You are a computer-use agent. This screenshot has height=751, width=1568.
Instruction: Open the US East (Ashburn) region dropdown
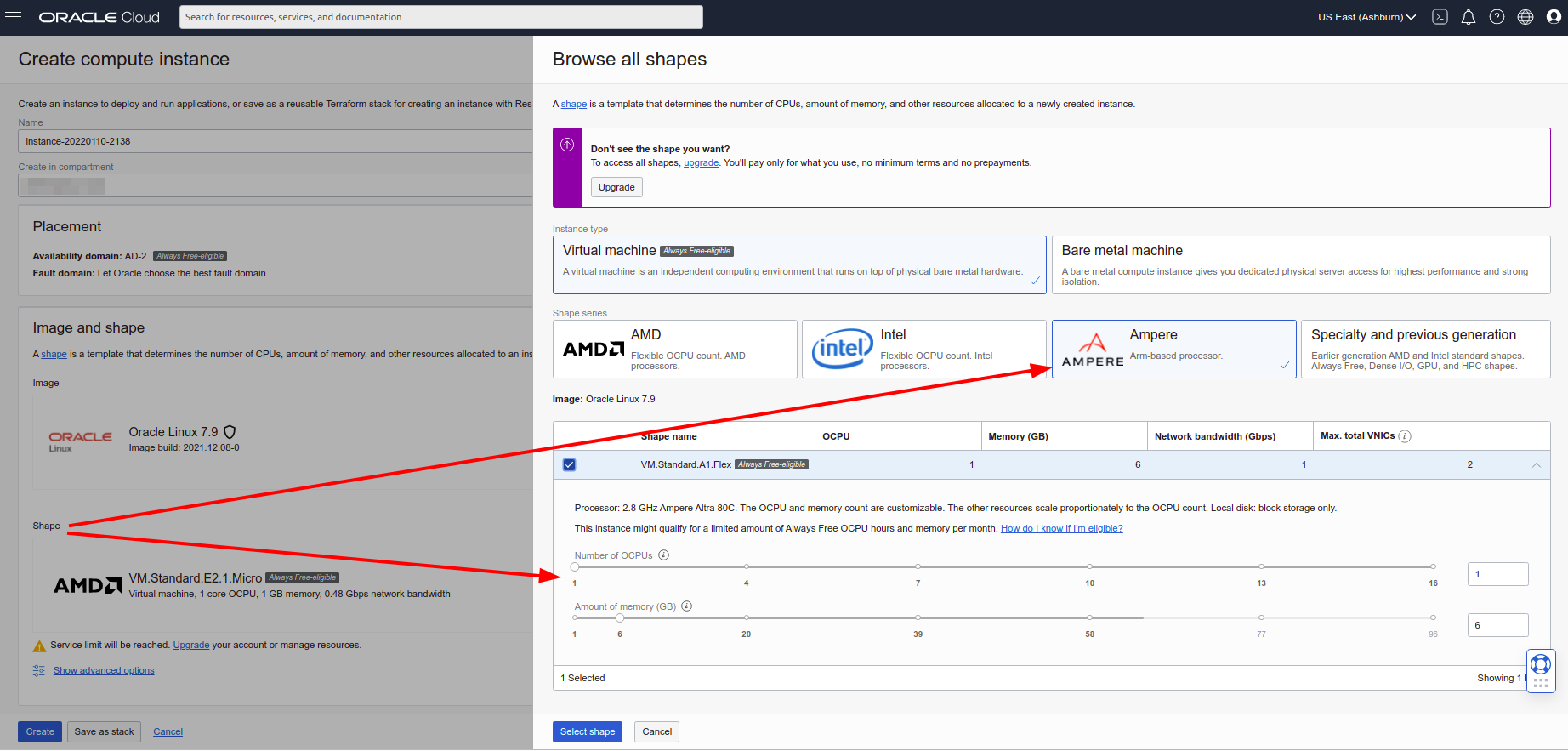click(1366, 17)
